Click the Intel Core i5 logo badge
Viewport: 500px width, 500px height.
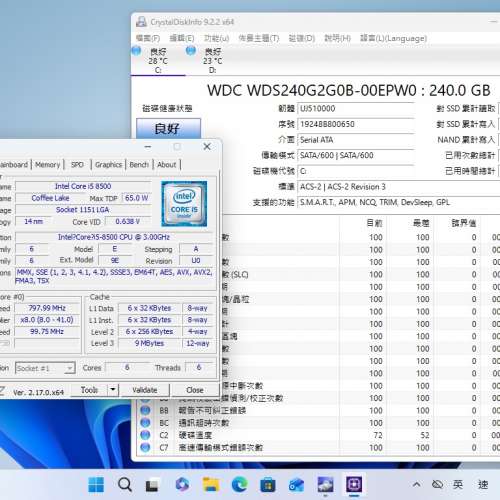pyautogui.click(x=184, y=204)
